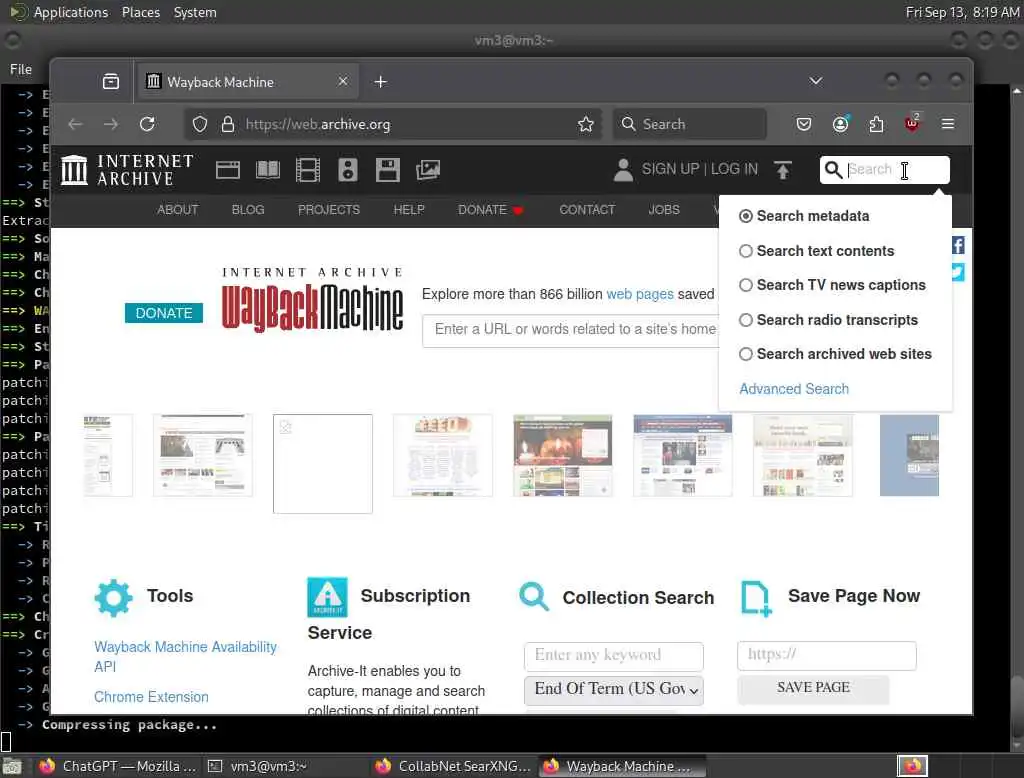Open Firefox View tab icon
1024x778 pixels.
click(x=111, y=82)
